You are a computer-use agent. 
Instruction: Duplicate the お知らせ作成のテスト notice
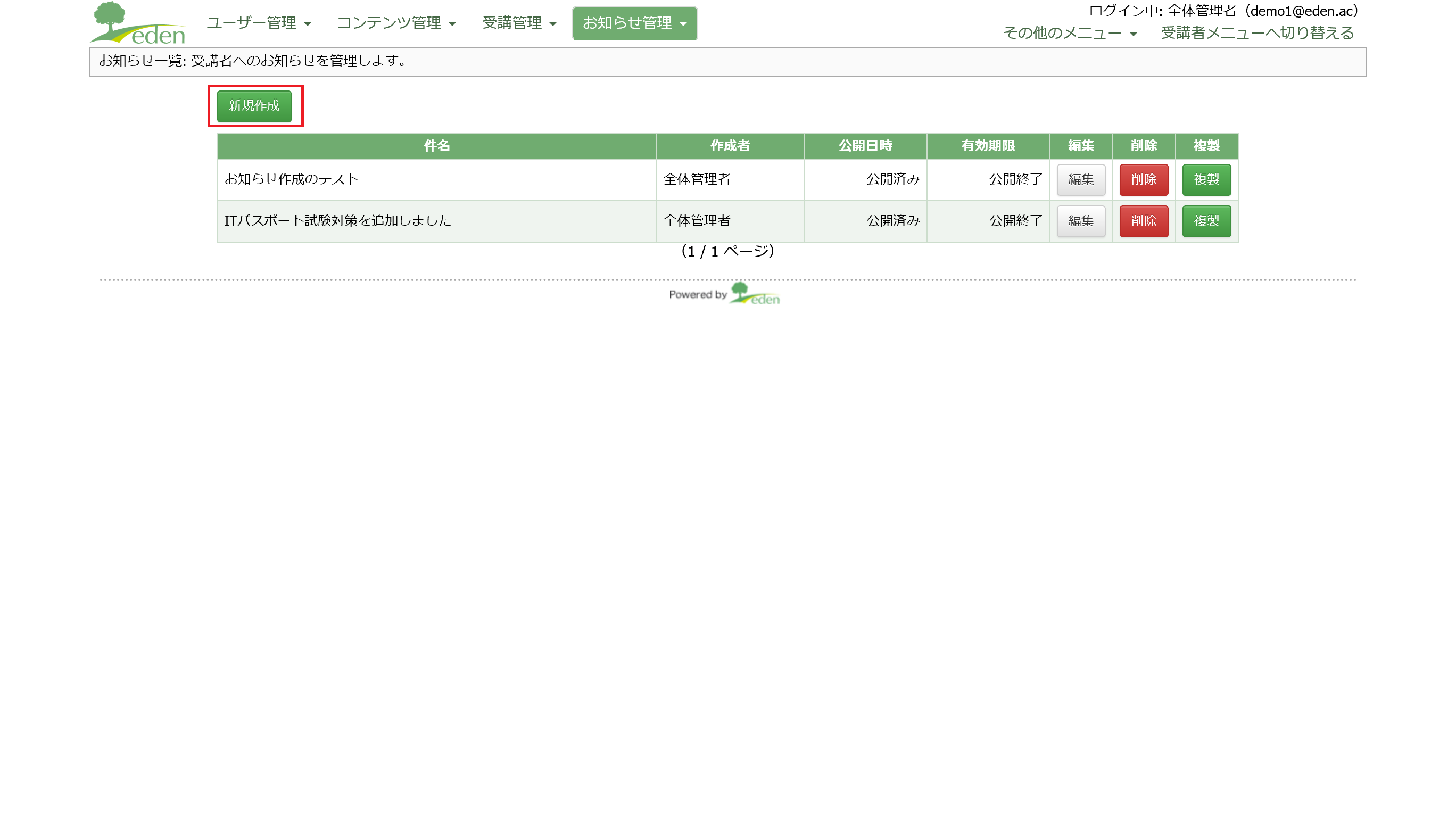tap(1206, 180)
